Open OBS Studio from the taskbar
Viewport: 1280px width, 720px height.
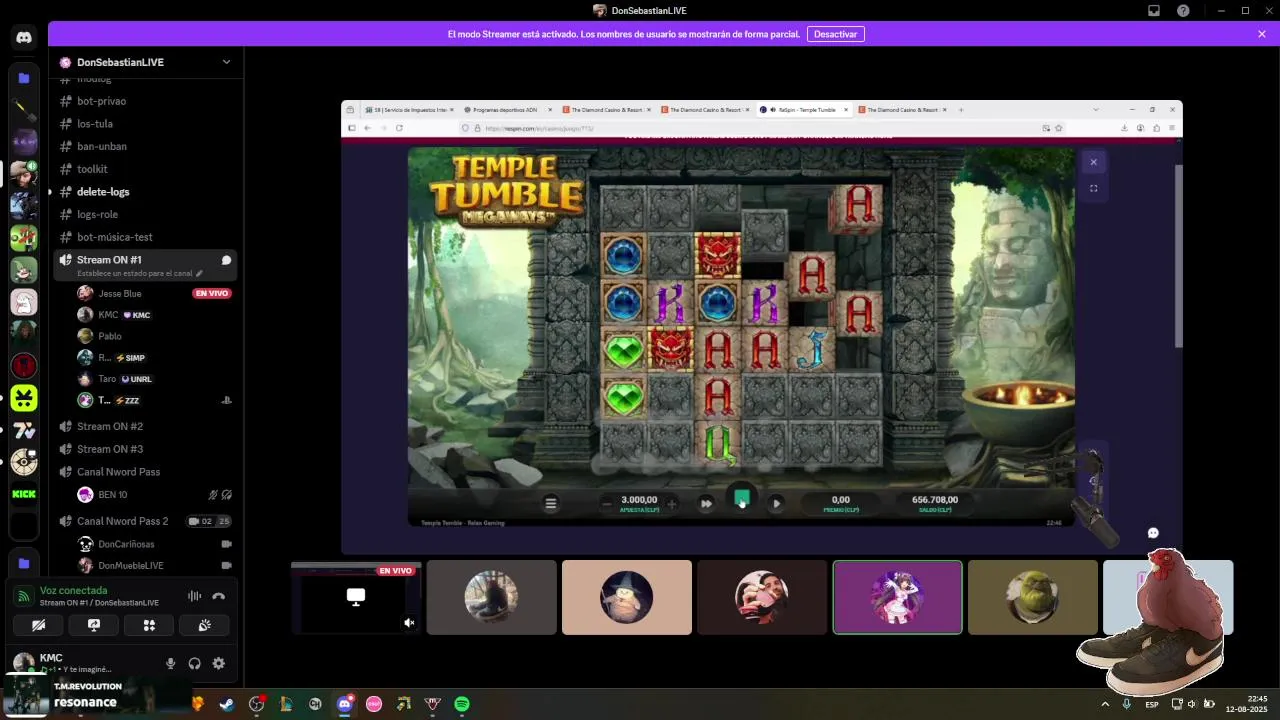pos(256,704)
